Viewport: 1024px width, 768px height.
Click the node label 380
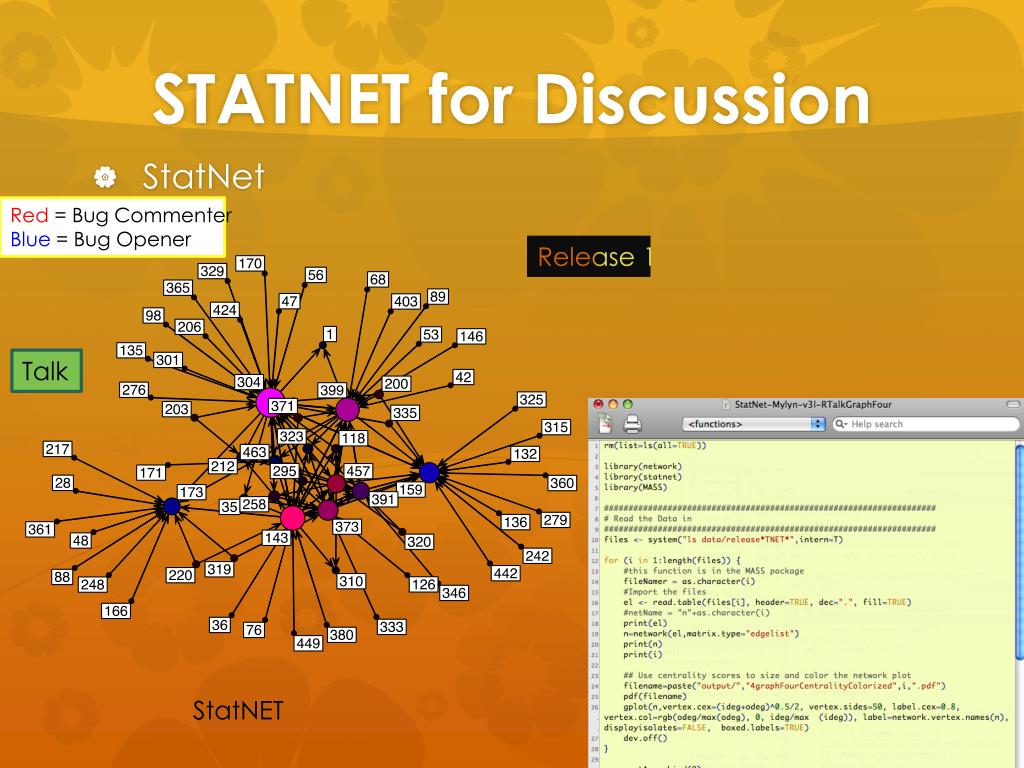pos(342,635)
